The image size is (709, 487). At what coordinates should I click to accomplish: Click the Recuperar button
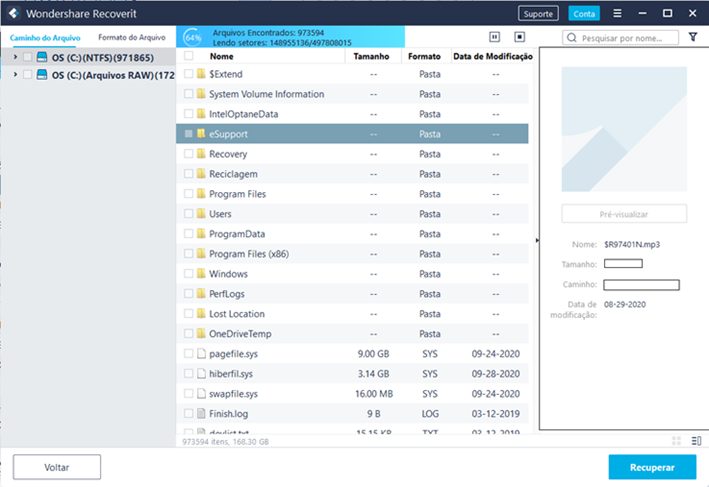652,467
